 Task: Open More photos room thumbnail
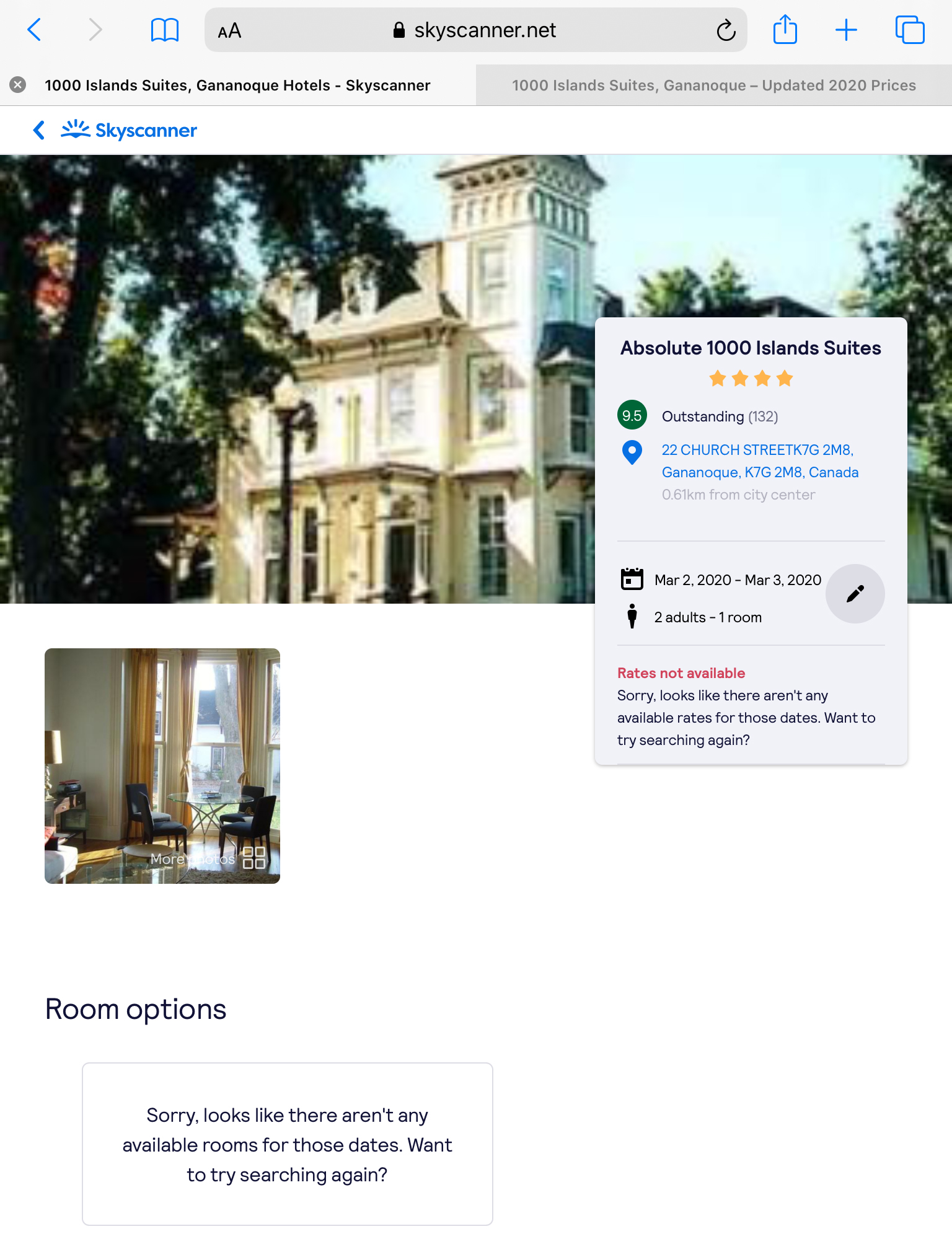[162, 766]
